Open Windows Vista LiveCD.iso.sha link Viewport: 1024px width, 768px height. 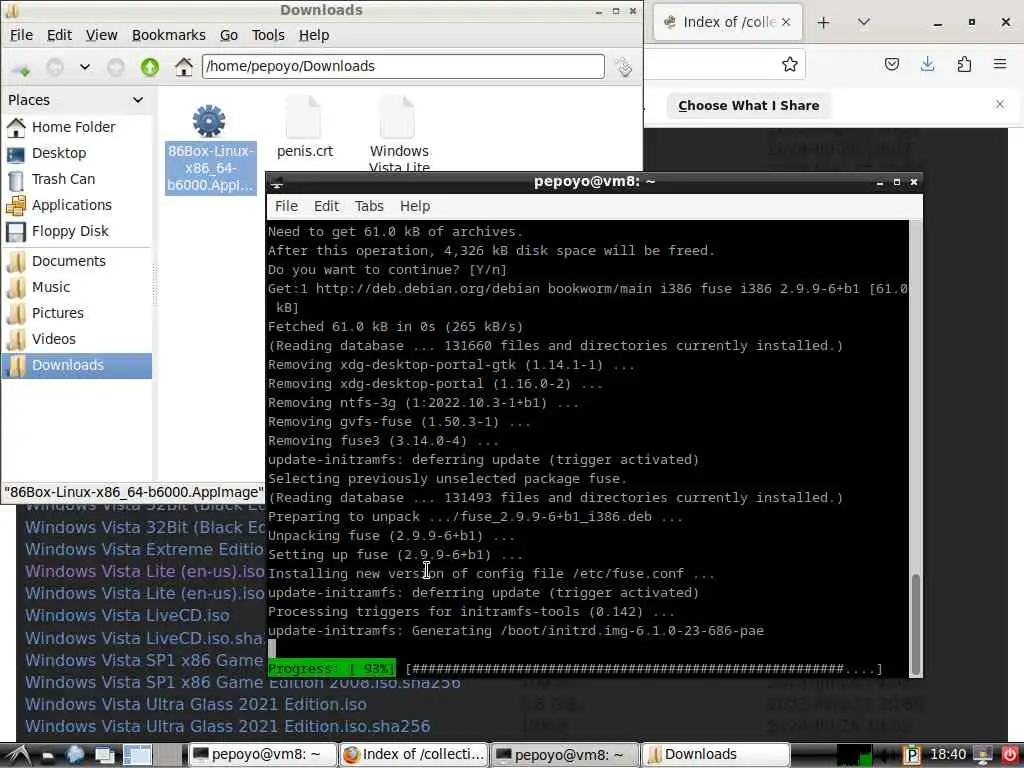(144, 638)
